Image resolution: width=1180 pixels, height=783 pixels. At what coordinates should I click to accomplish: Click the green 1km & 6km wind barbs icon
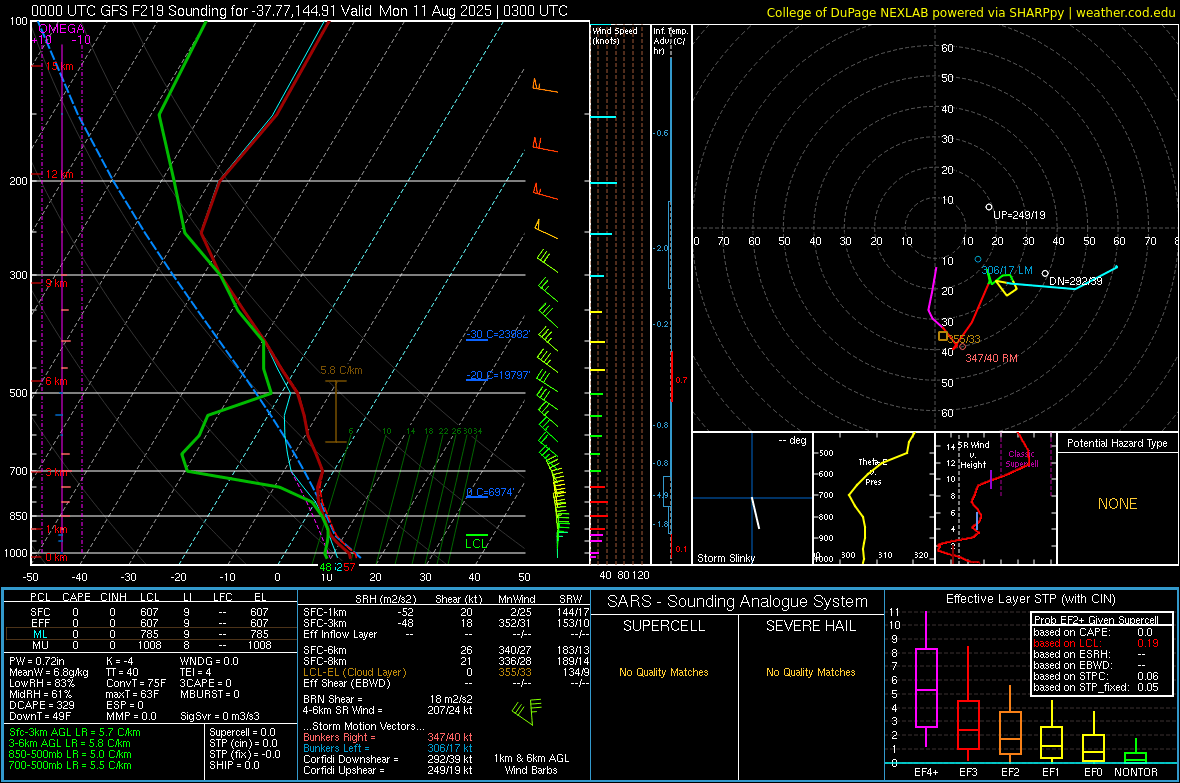pyautogui.click(x=527, y=711)
